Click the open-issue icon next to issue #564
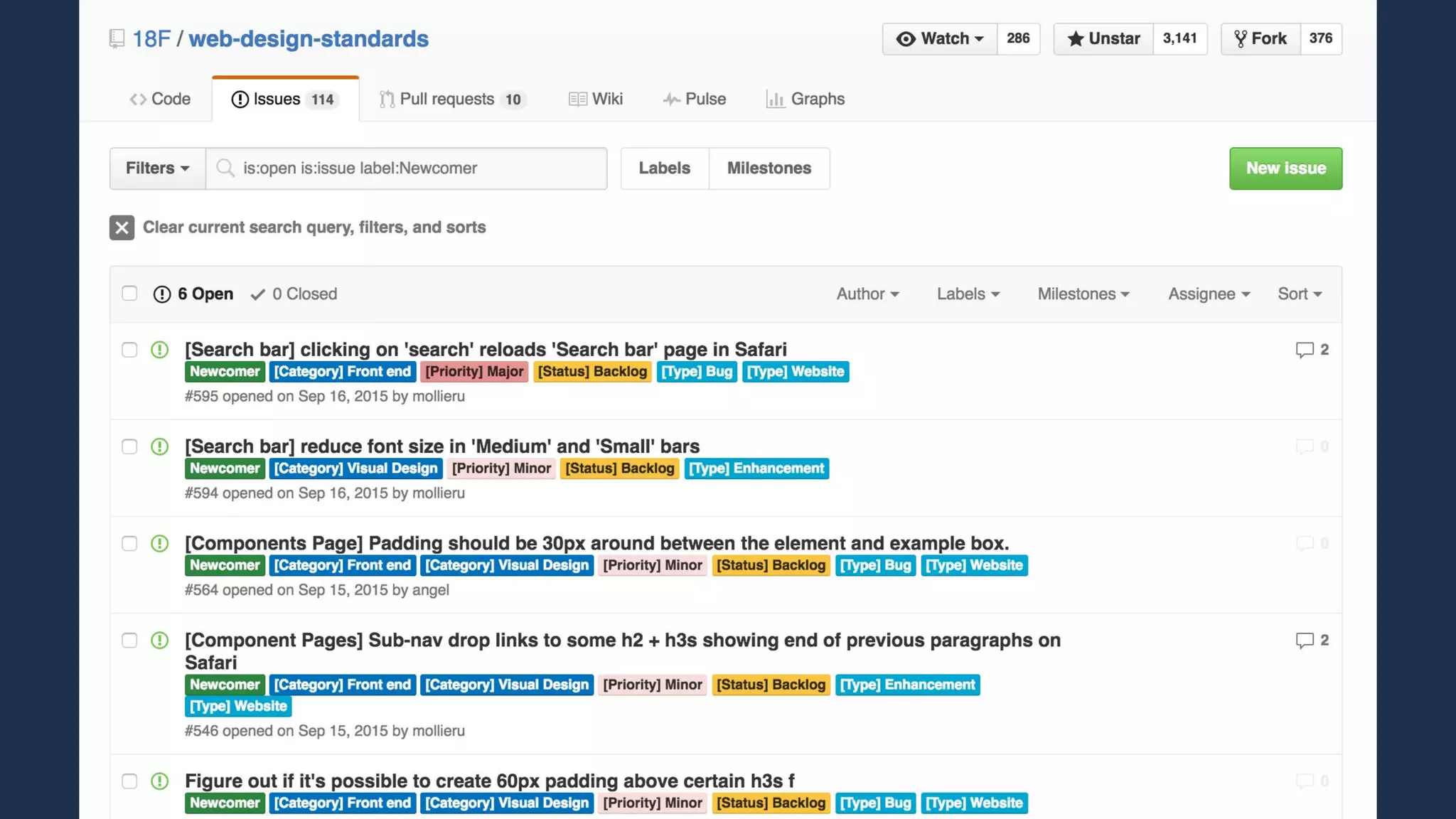The image size is (1456, 819). click(x=160, y=543)
